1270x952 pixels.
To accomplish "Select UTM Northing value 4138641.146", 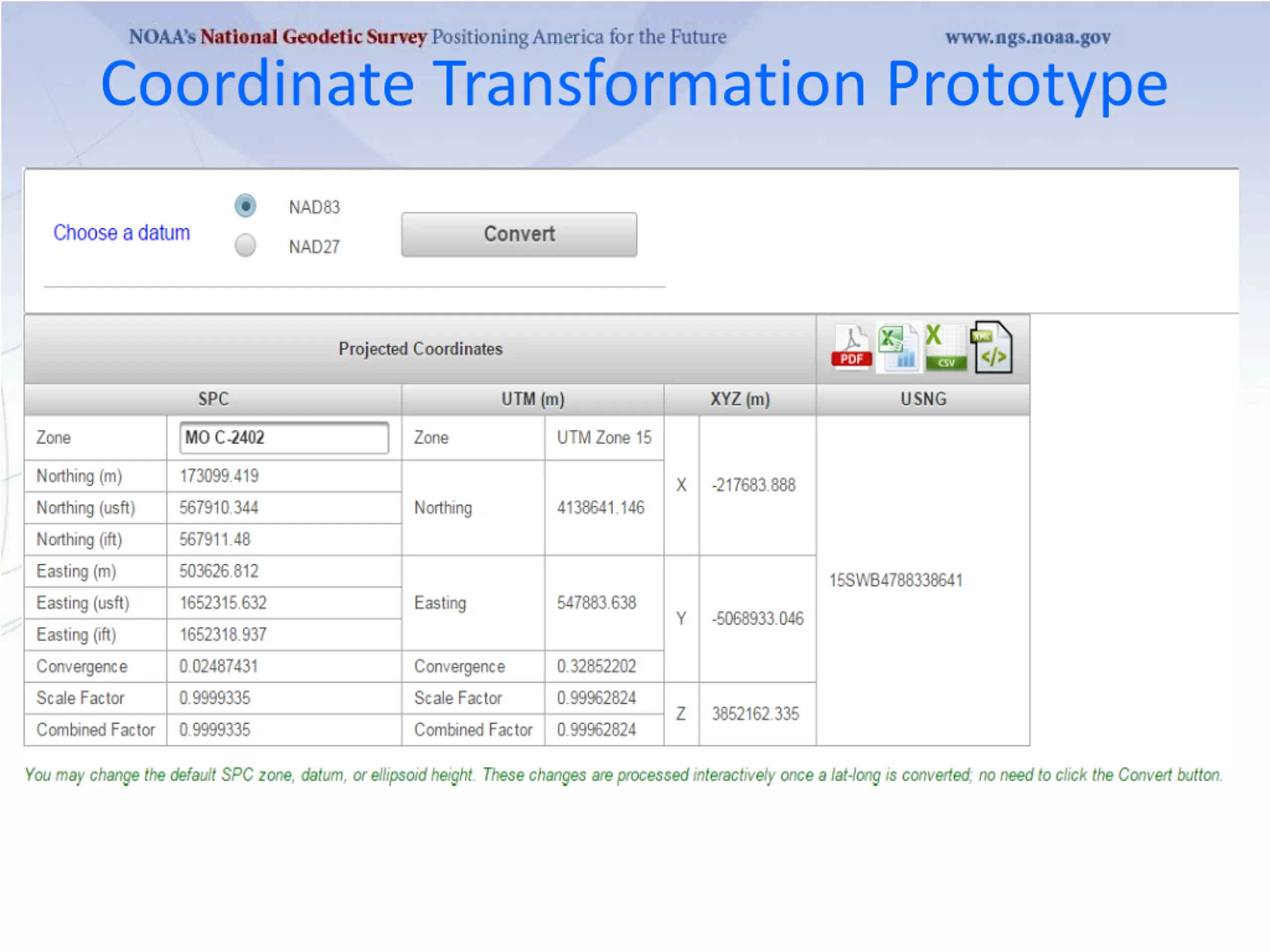I will point(601,507).
